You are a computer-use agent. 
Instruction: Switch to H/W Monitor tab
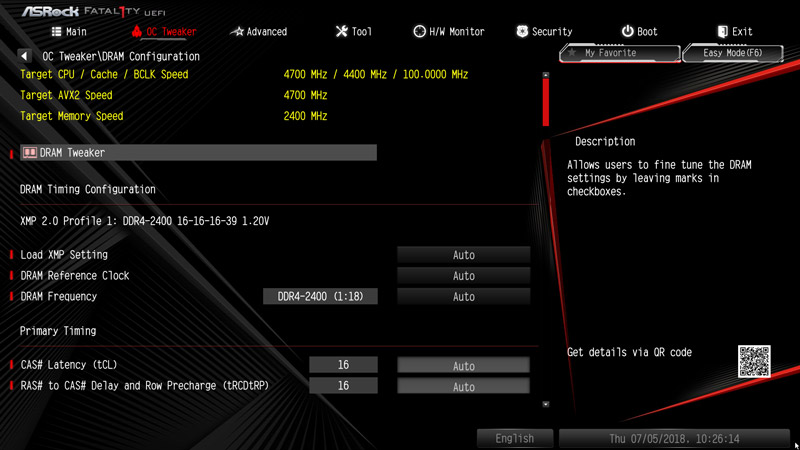(x=448, y=32)
